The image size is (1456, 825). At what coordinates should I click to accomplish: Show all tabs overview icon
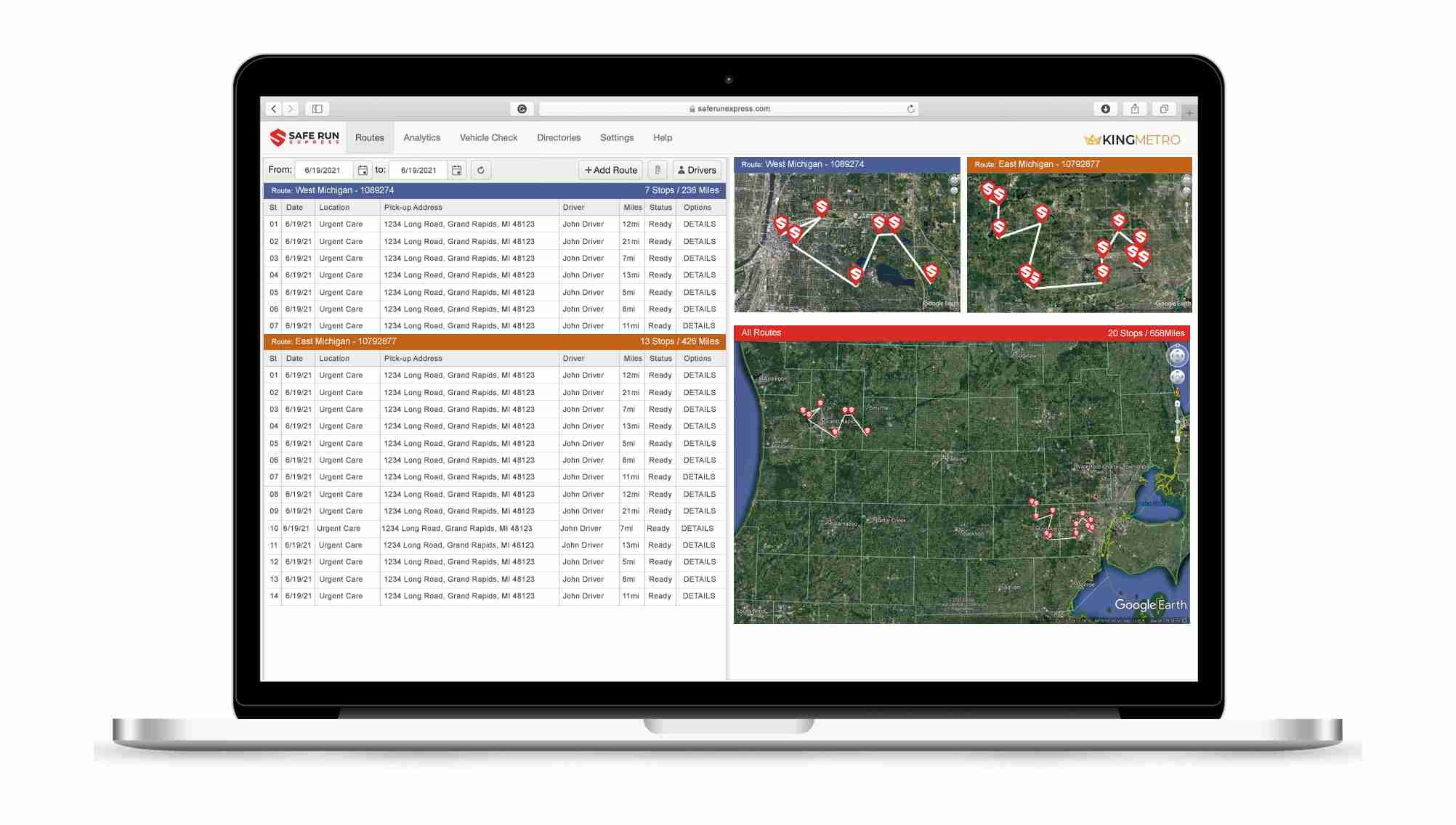coord(1164,109)
